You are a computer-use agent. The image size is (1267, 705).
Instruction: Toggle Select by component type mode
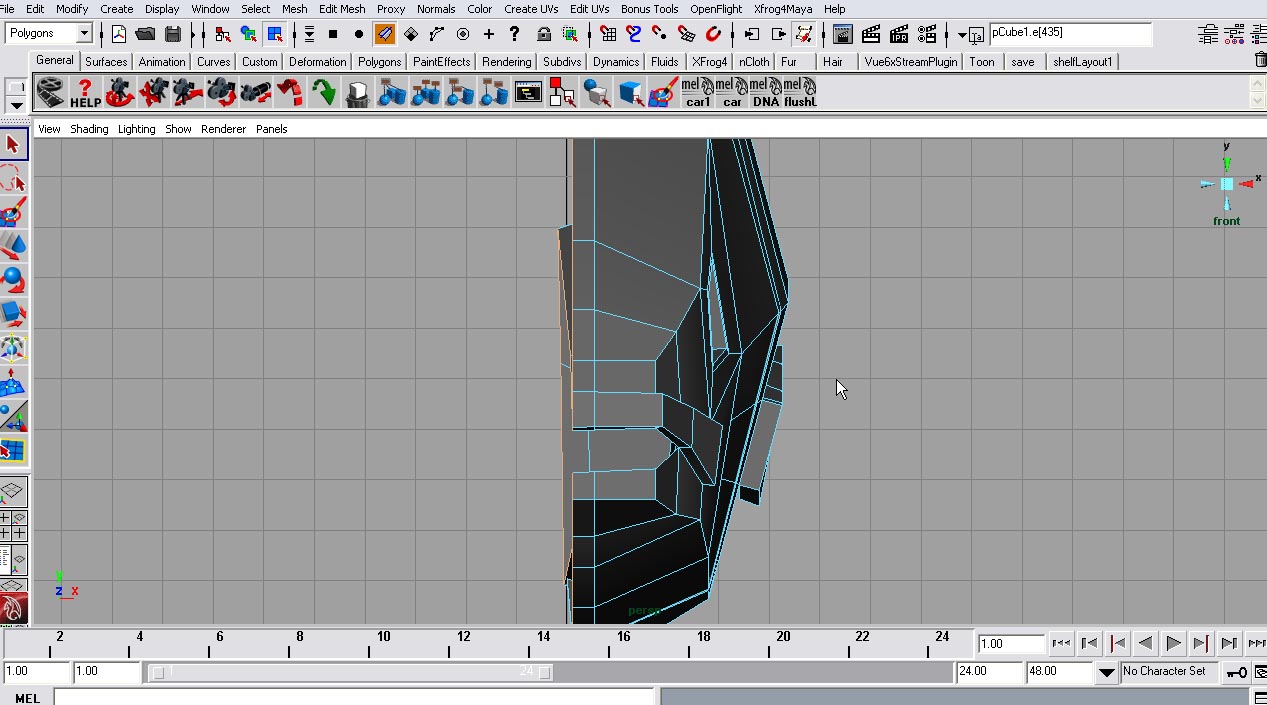tap(275, 34)
